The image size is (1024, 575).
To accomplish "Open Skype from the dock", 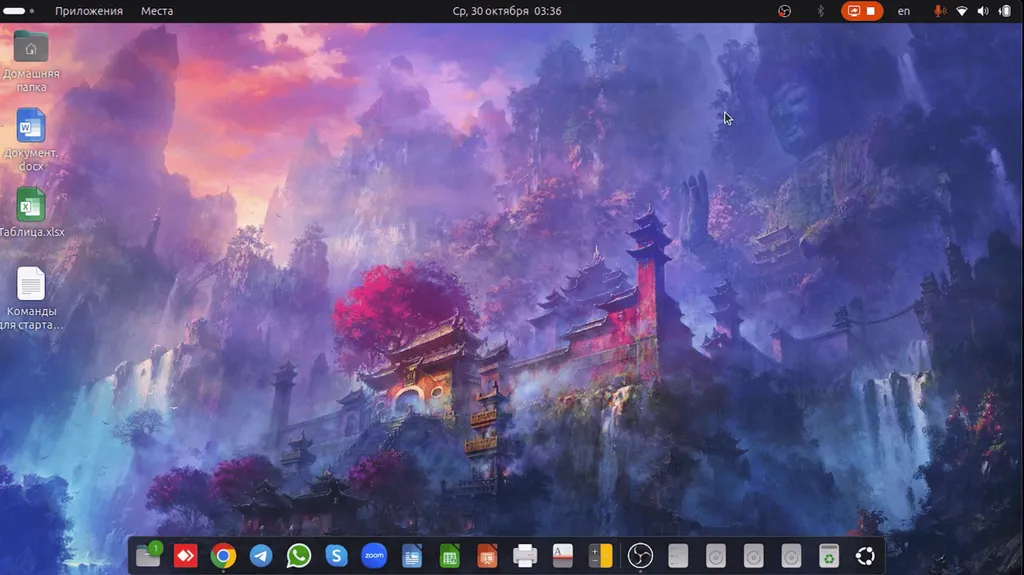I will (336, 555).
